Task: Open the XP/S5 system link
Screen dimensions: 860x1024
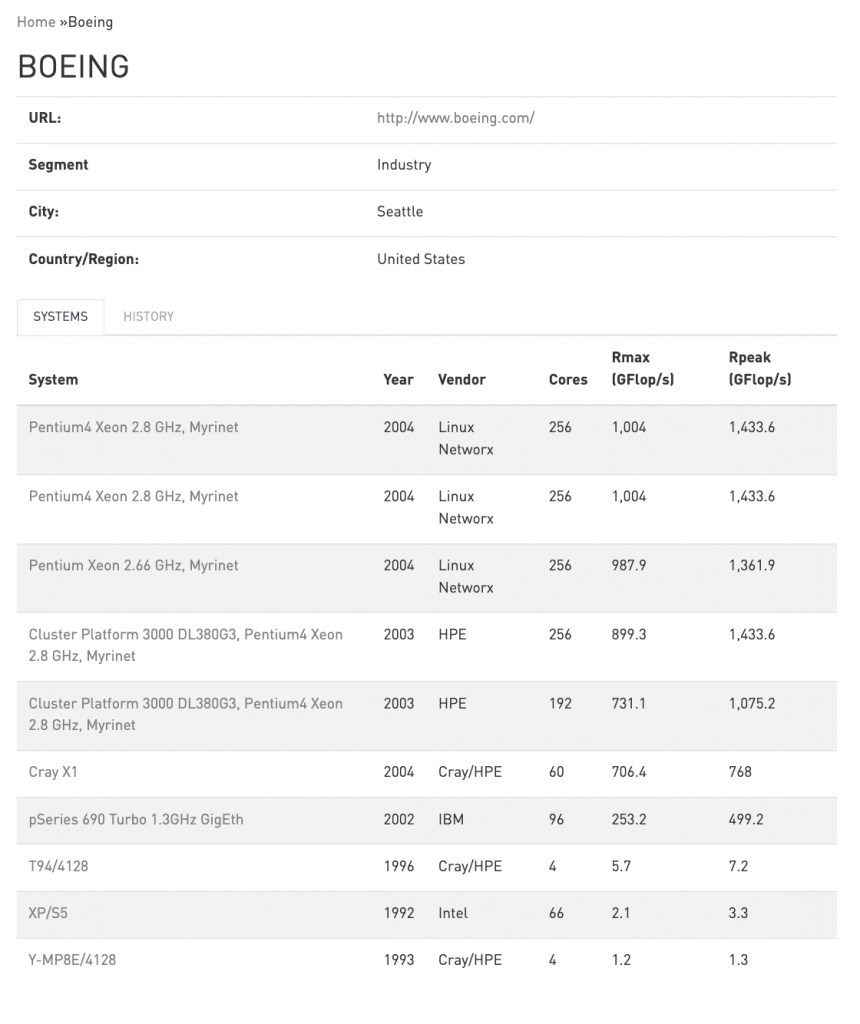Action: pyautogui.click(x=48, y=913)
